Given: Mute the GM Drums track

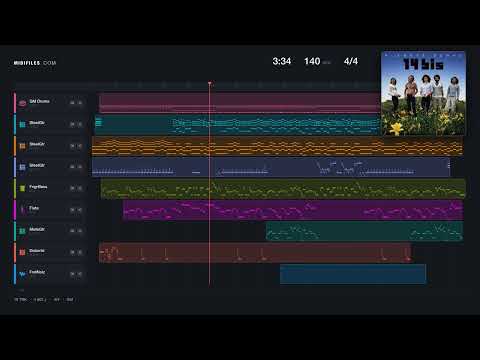Looking at the screenshot, I should point(72,103).
